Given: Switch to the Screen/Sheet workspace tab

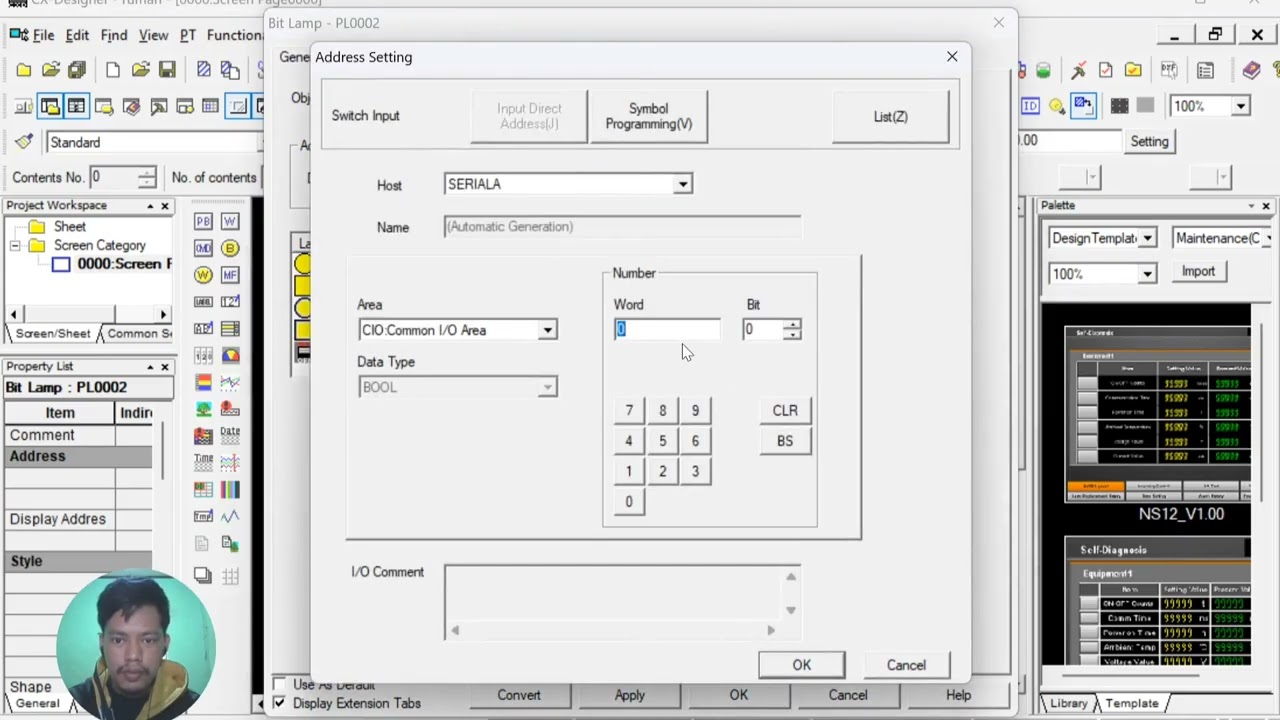Looking at the screenshot, I should click(53, 333).
